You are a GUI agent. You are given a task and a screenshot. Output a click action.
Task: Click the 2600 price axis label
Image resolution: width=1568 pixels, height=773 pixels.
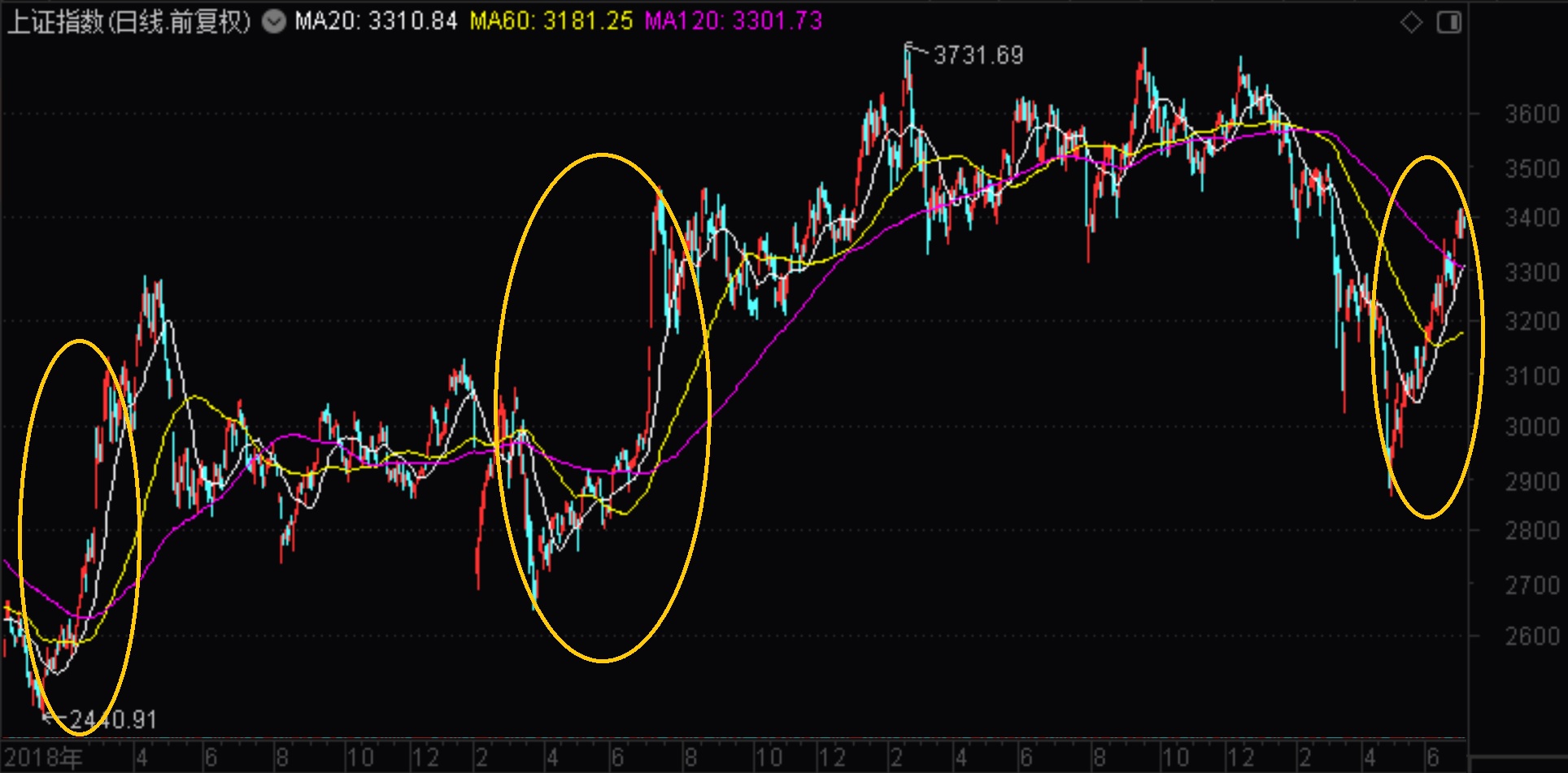pyautogui.click(x=1532, y=636)
